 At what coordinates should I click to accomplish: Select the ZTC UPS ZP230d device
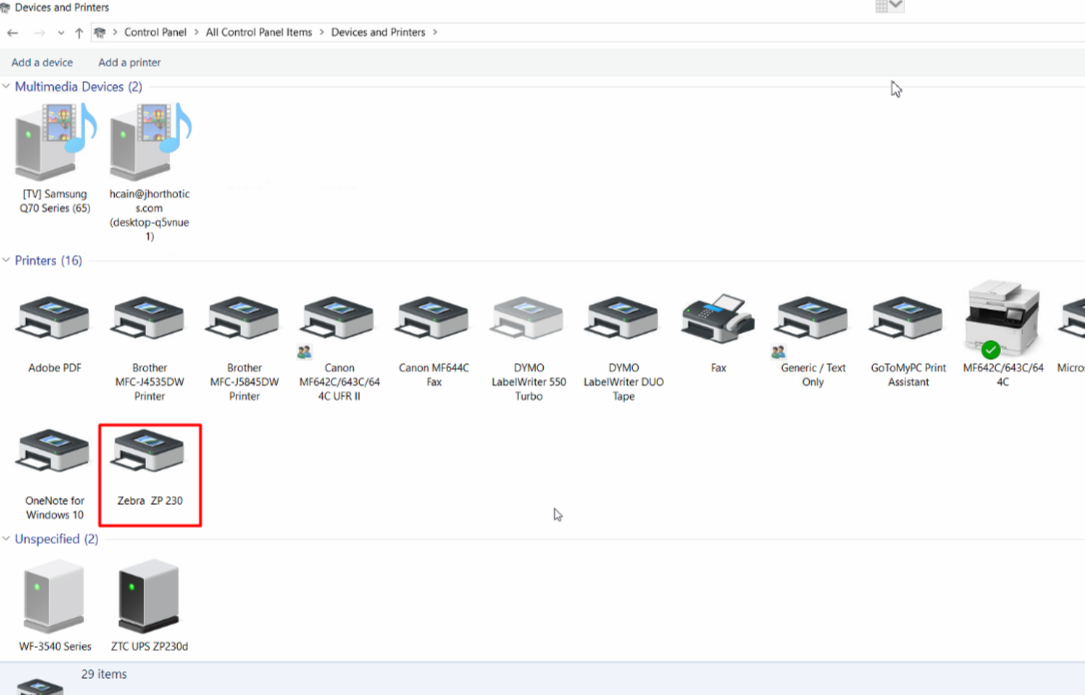click(149, 606)
